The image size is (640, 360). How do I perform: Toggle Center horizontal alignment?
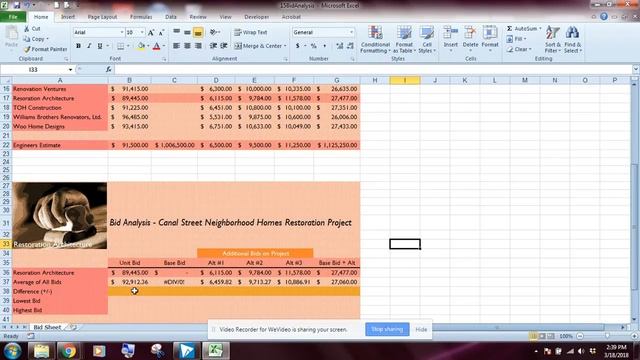(x=187, y=46)
